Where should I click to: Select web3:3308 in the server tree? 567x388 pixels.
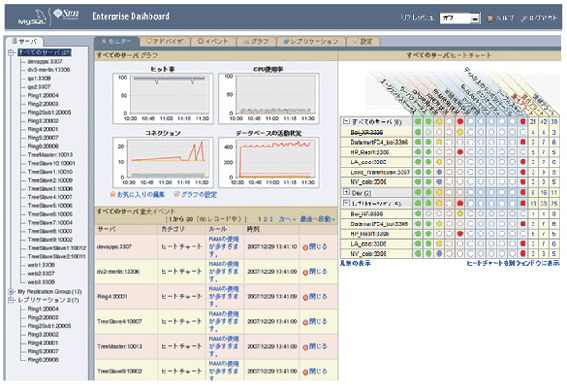(x=41, y=282)
